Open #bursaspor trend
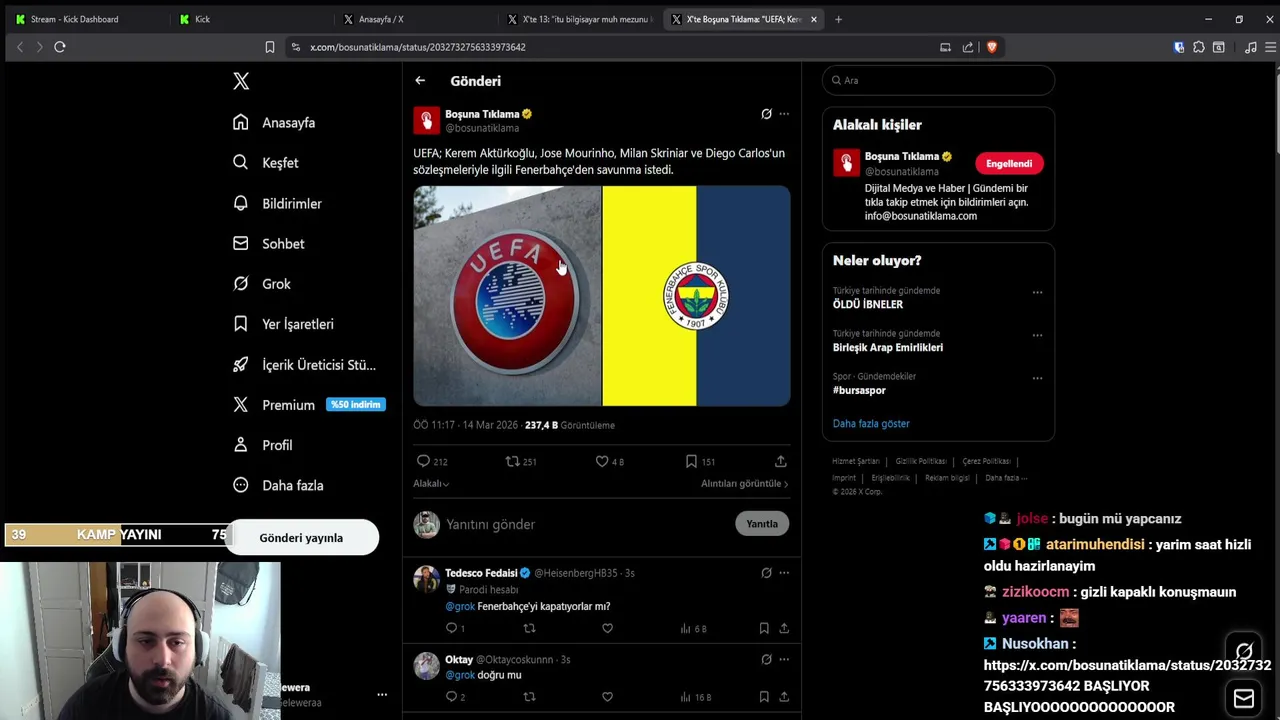1280x720 pixels. (x=859, y=391)
